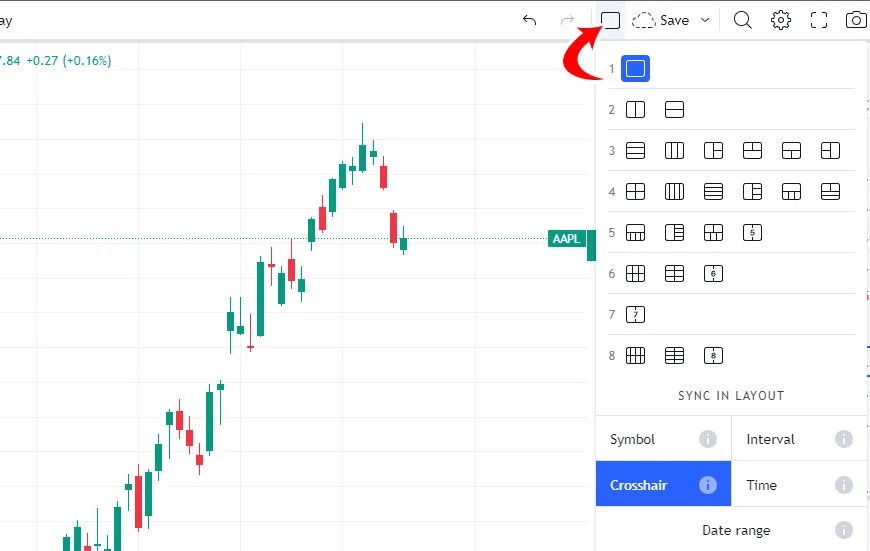Choose the two-chart vertical split layout
870x551 pixels.
pyautogui.click(x=635, y=110)
